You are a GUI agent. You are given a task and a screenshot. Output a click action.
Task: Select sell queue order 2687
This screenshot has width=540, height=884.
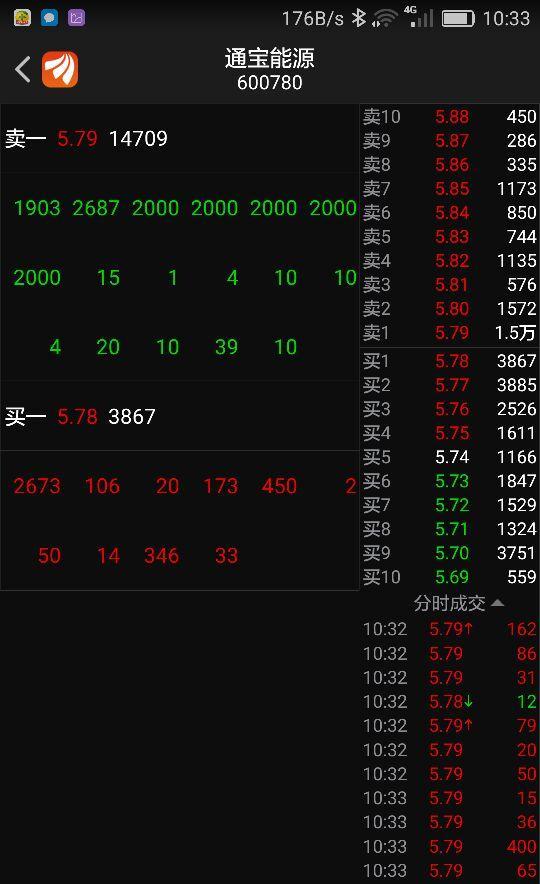(x=96, y=208)
